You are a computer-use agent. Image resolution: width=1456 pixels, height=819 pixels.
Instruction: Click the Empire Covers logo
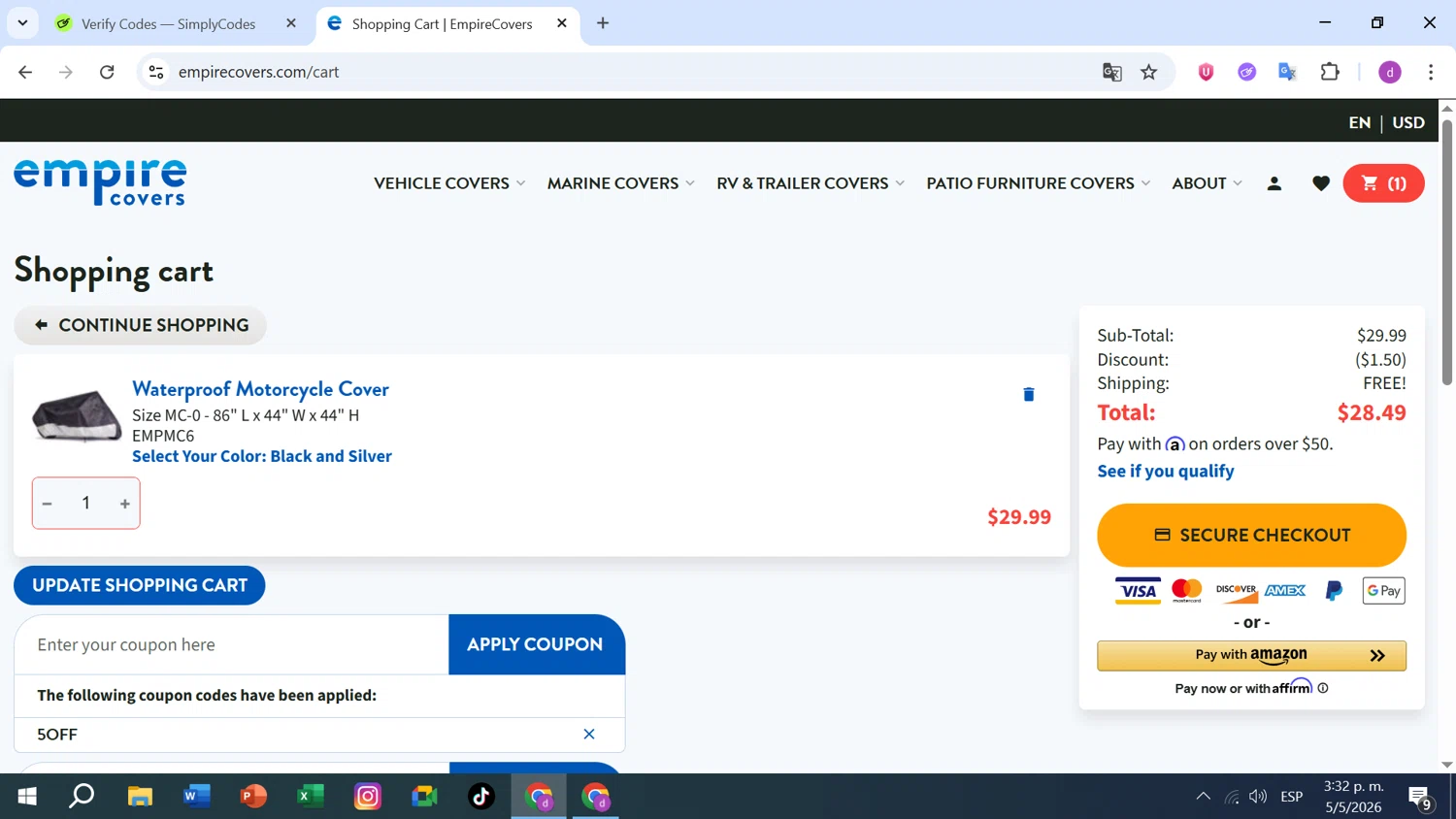[100, 182]
